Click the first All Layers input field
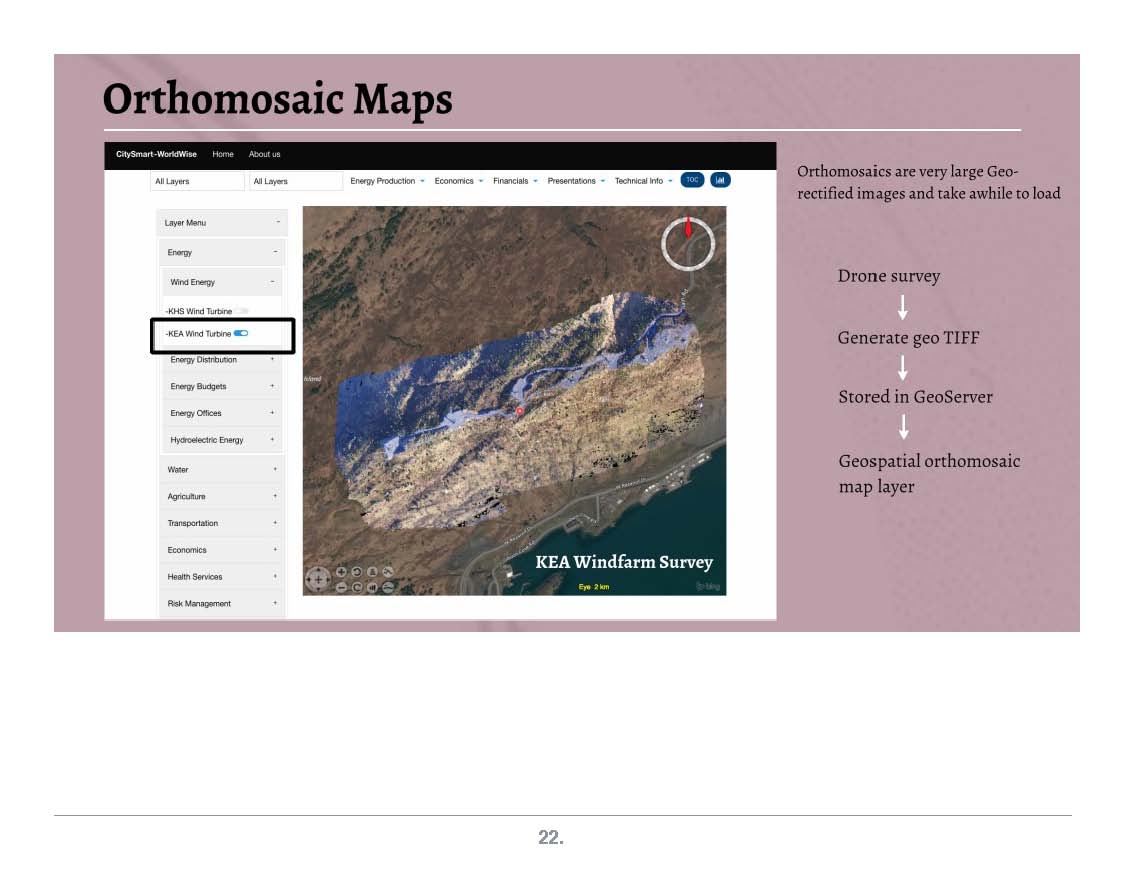The width and height of the screenshot is (1133, 876). [197, 181]
